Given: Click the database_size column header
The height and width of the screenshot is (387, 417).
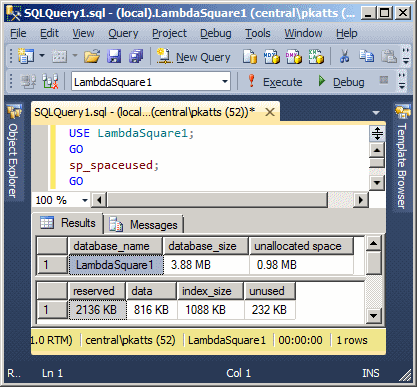Looking at the screenshot, I should click(206, 246).
